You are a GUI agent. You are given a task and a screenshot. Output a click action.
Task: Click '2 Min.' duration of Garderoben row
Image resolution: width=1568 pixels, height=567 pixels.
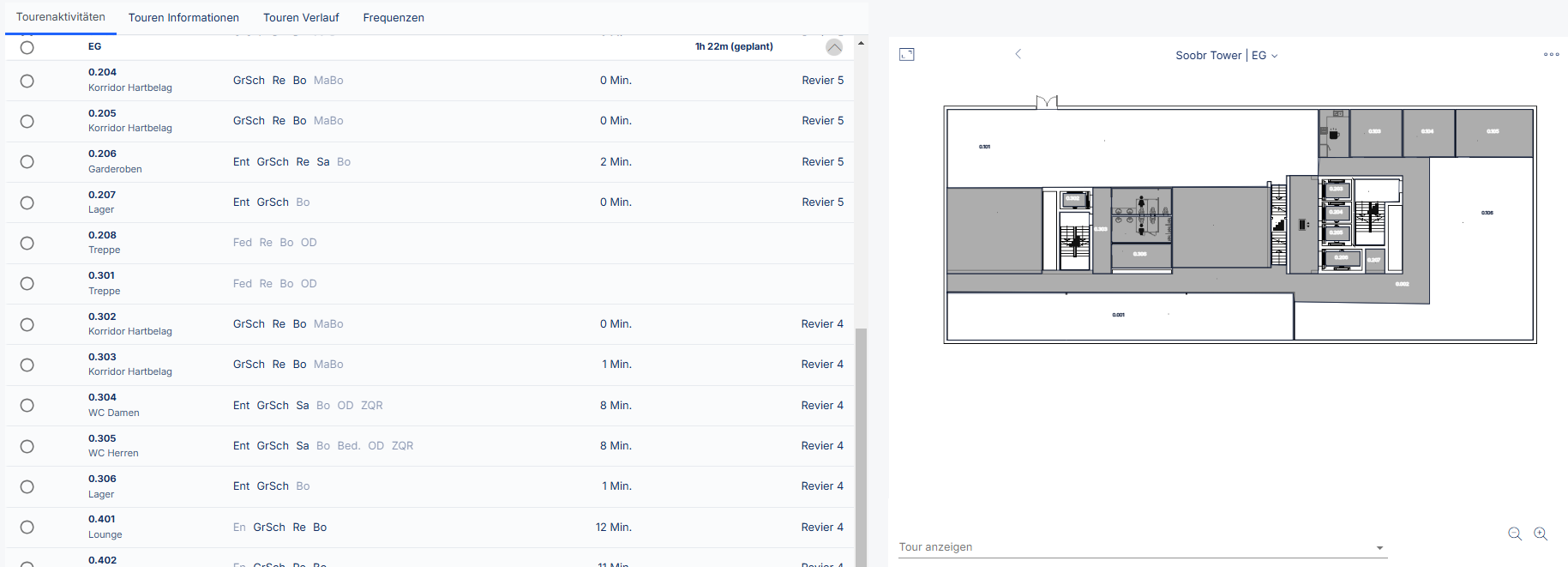[x=616, y=162]
